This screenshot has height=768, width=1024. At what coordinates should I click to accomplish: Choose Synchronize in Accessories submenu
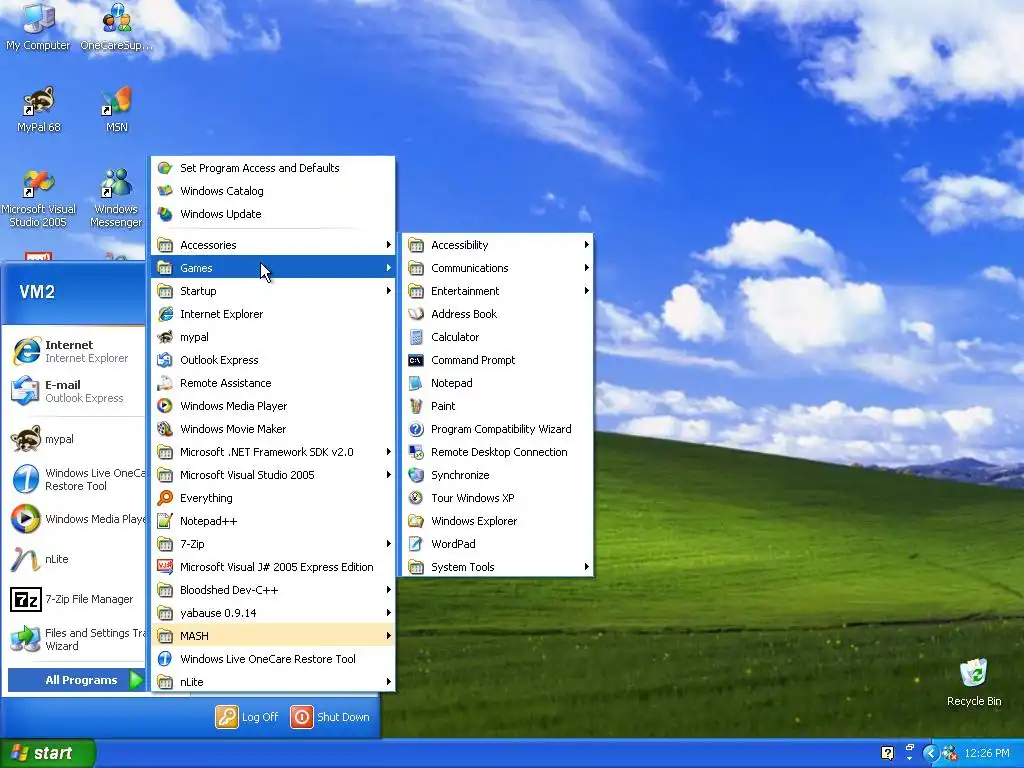498,475
